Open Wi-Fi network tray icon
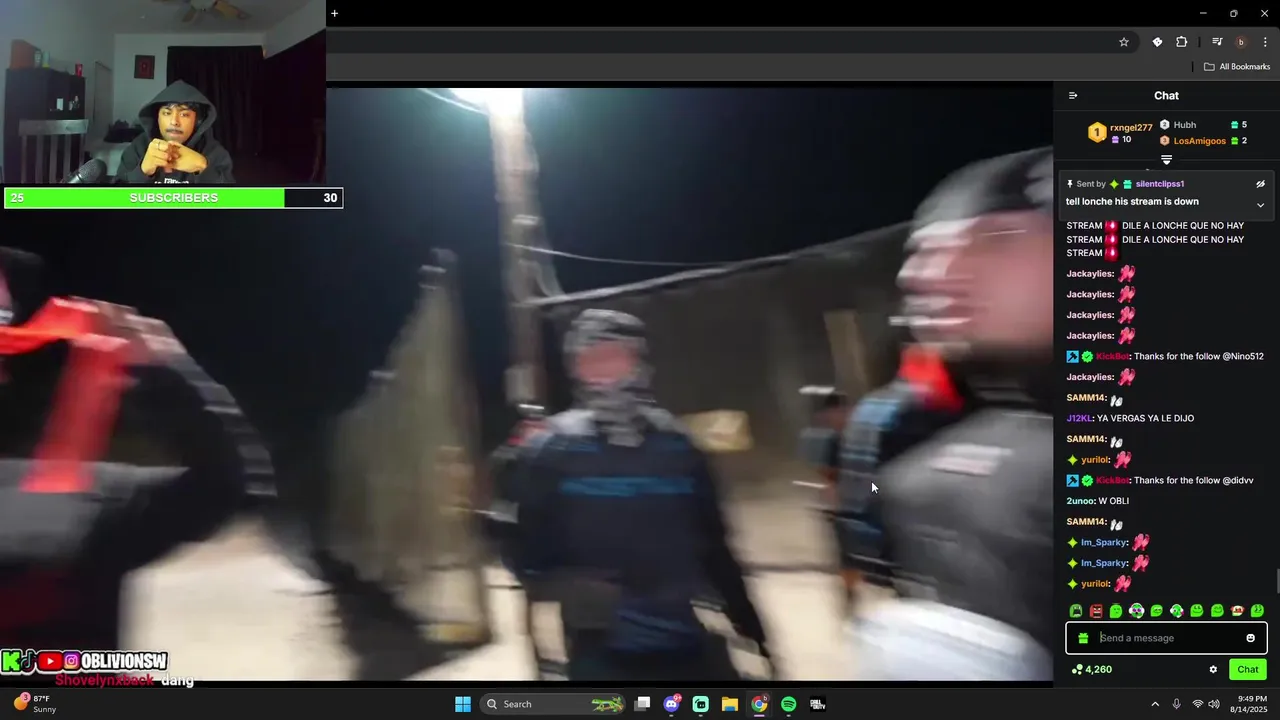Viewport: 1280px width, 720px height. tap(1197, 704)
